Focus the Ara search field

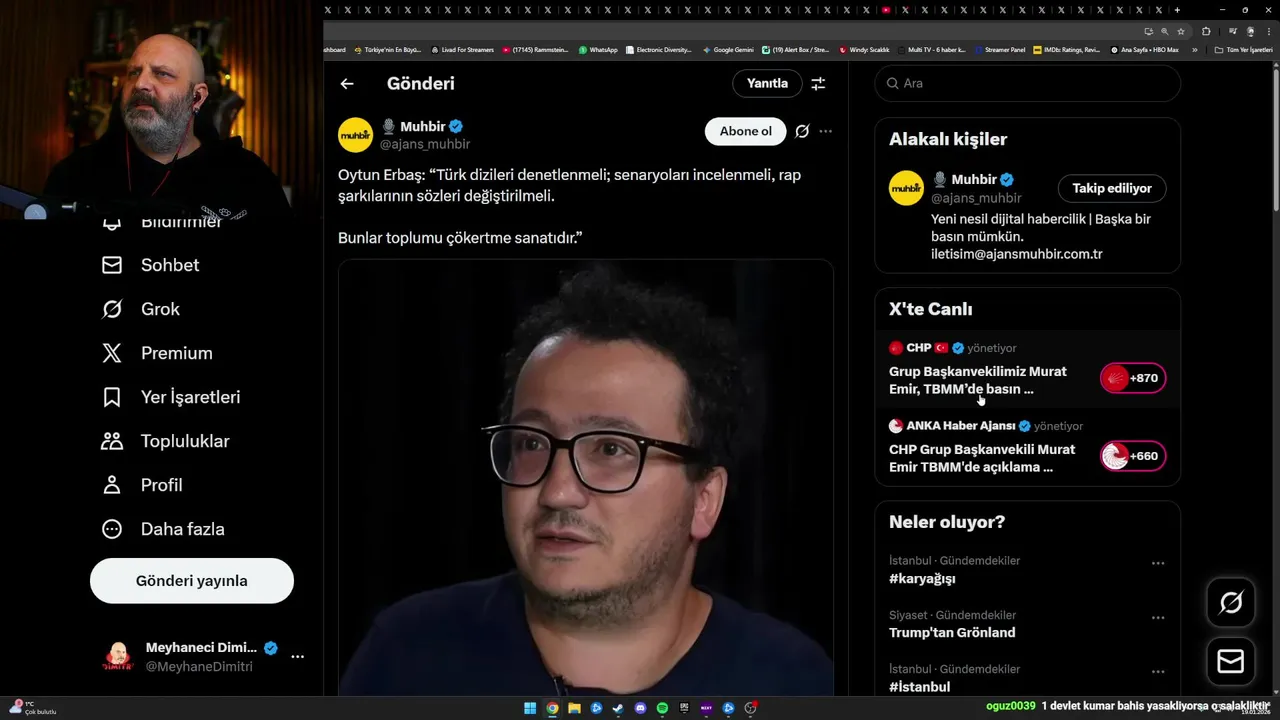tap(1028, 83)
